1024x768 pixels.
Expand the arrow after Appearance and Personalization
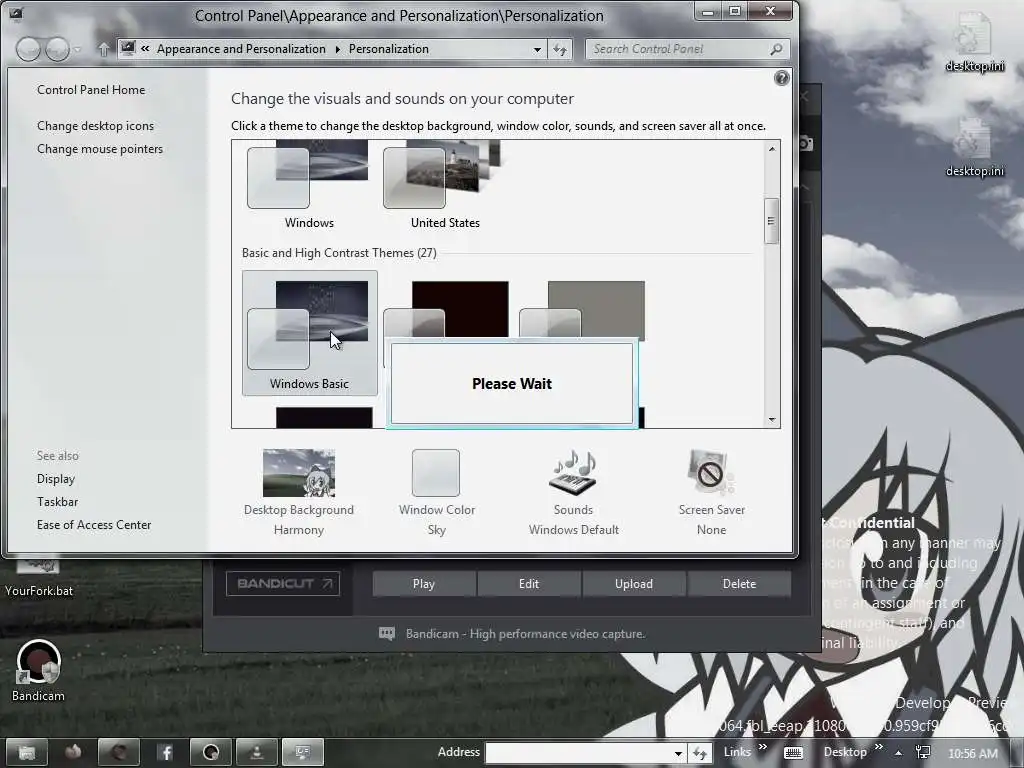[x=338, y=49]
